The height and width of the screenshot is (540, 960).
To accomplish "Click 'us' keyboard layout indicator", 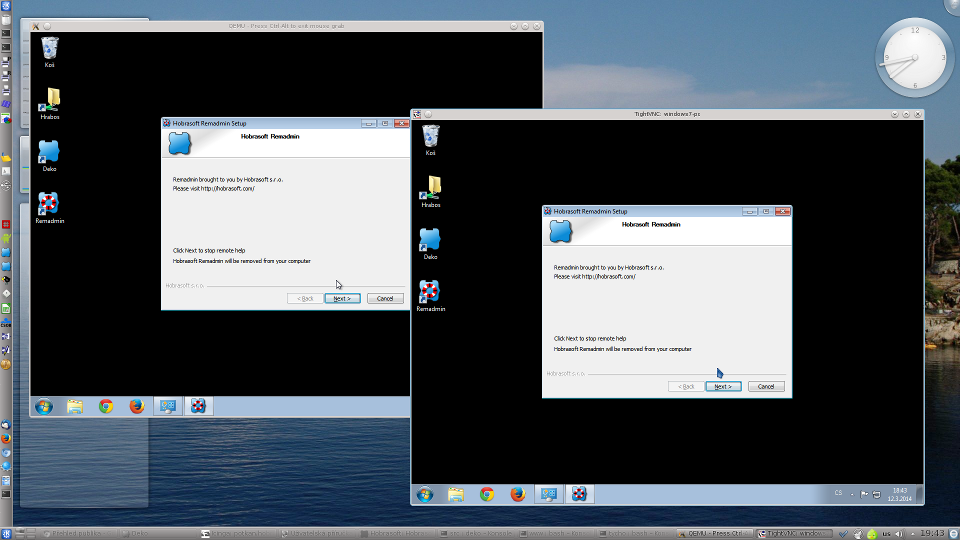I will [886, 534].
